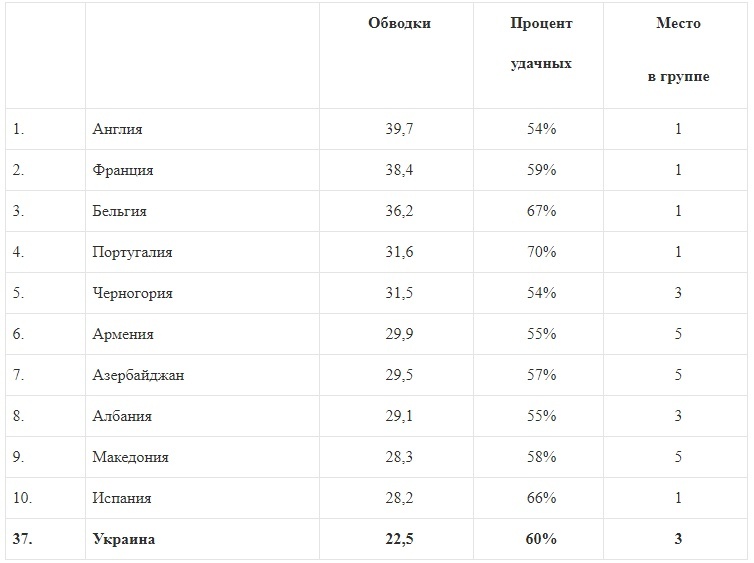Select the Черногория country cell

(132, 293)
